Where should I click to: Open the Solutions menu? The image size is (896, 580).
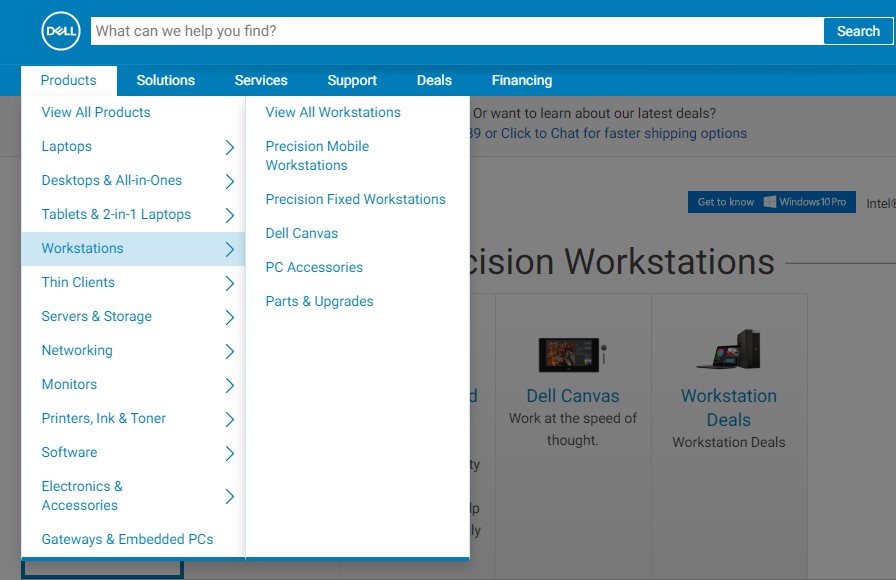[x=166, y=81]
